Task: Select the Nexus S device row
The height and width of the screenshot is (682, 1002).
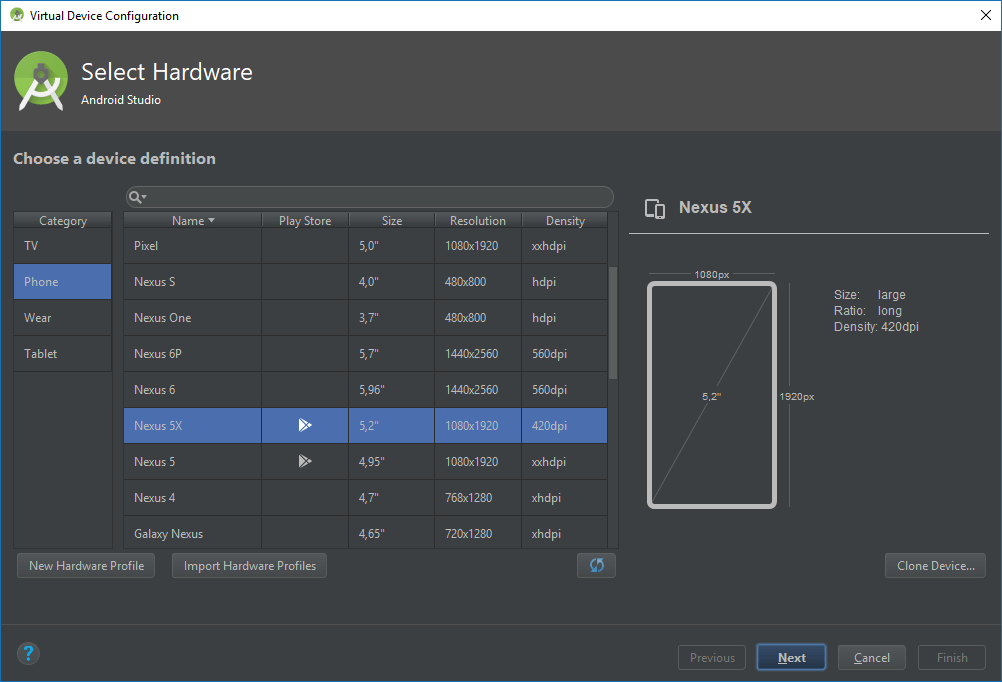Action: point(366,281)
